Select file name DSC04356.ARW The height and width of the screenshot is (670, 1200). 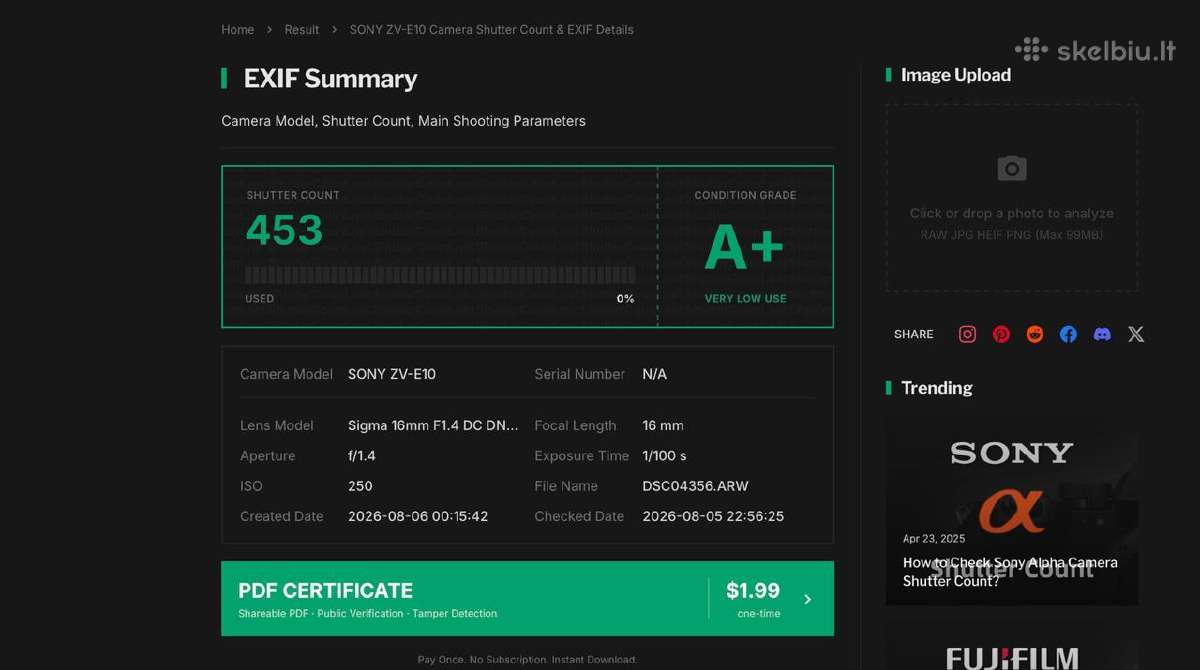tap(695, 486)
